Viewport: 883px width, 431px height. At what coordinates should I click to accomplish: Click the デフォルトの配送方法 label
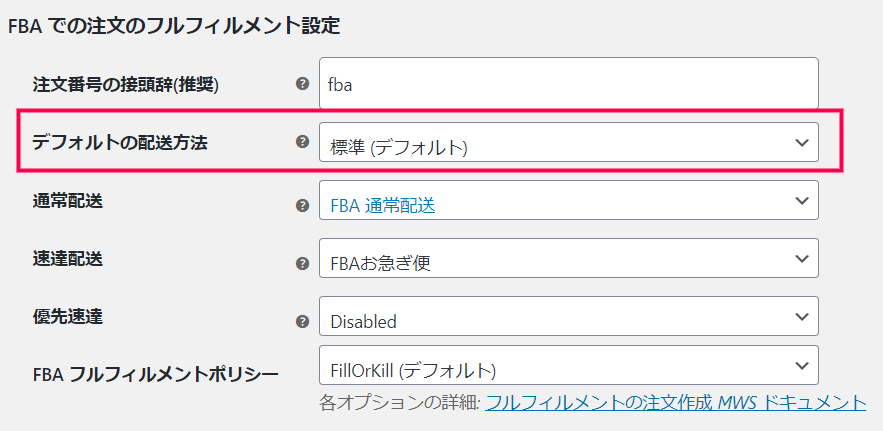coord(120,143)
